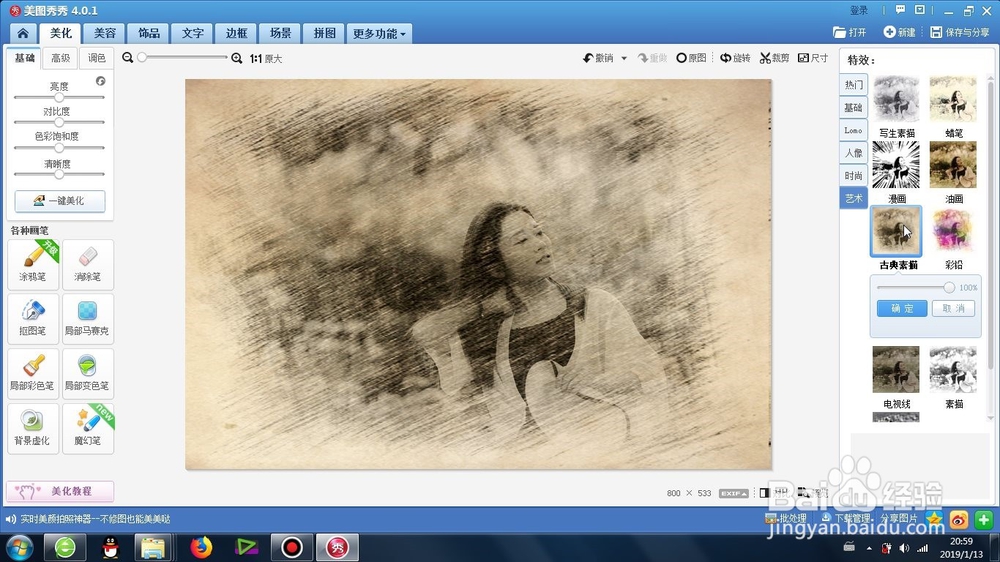
Task: Open the 美化教程 tutorial link
Action: point(60,491)
